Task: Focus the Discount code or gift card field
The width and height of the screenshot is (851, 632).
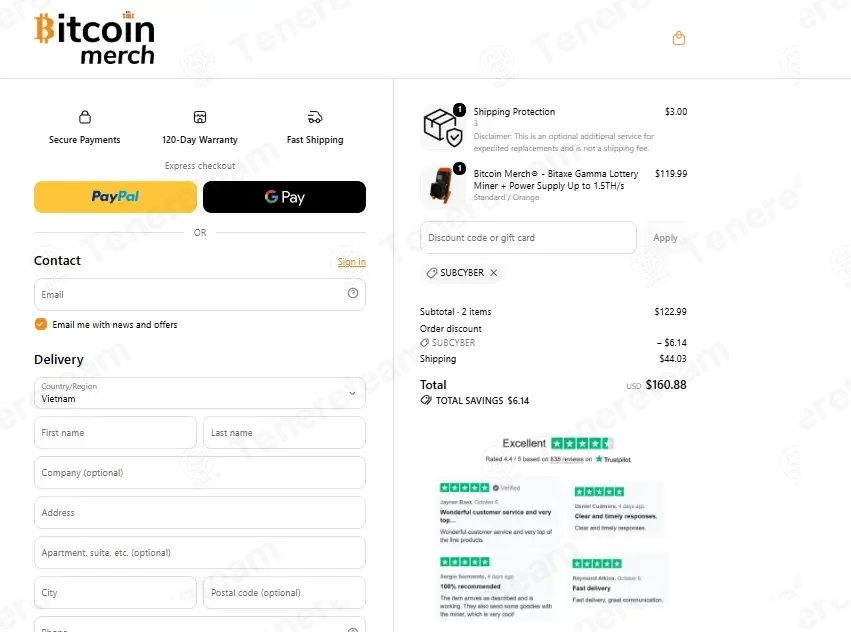Action: (x=528, y=237)
